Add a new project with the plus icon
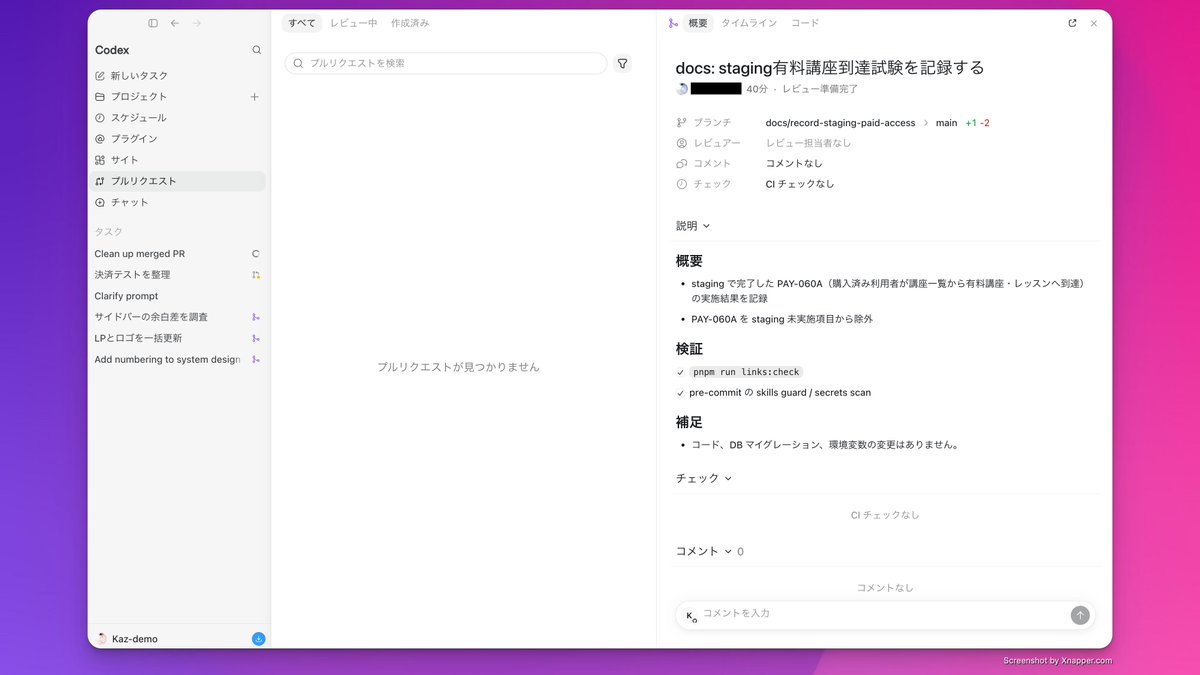This screenshot has height=675, width=1200. (254, 97)
